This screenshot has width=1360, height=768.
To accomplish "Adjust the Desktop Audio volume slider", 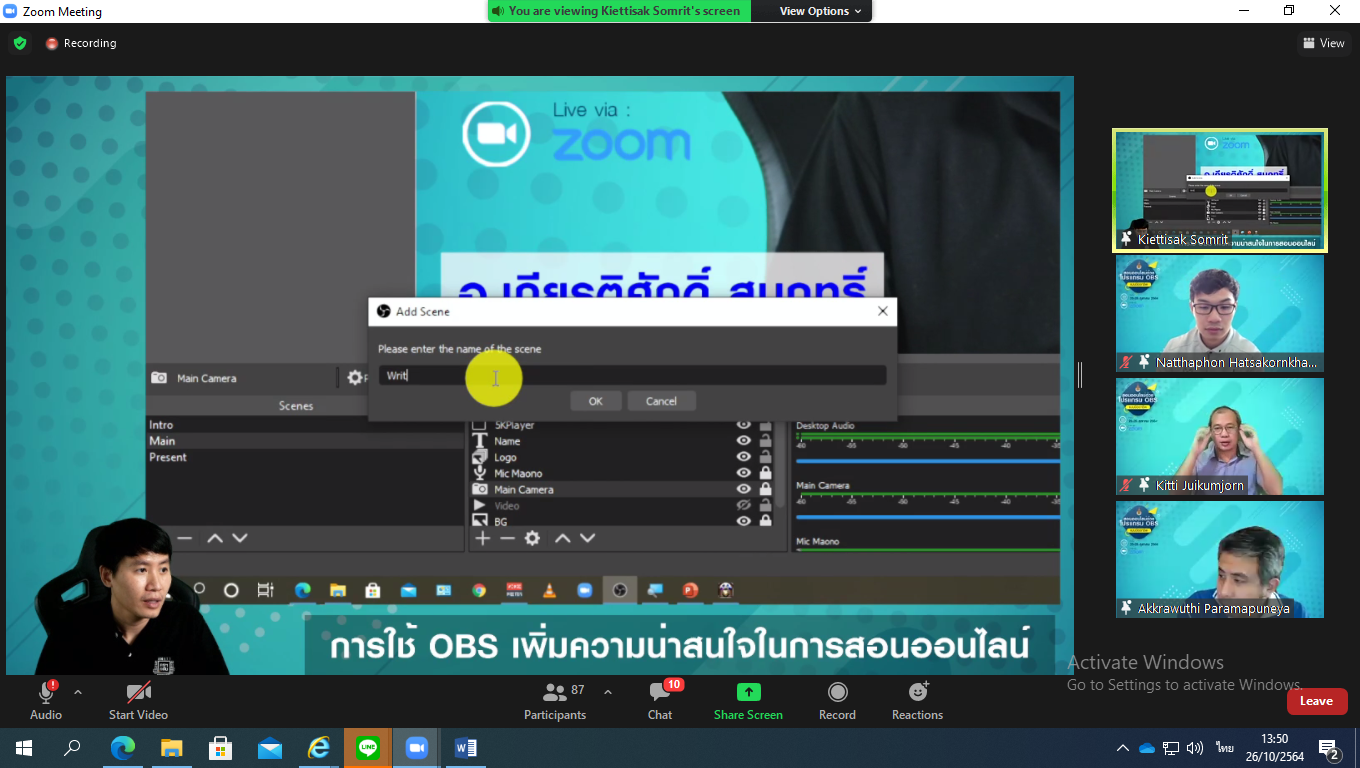I will click(x=927, y=461).
